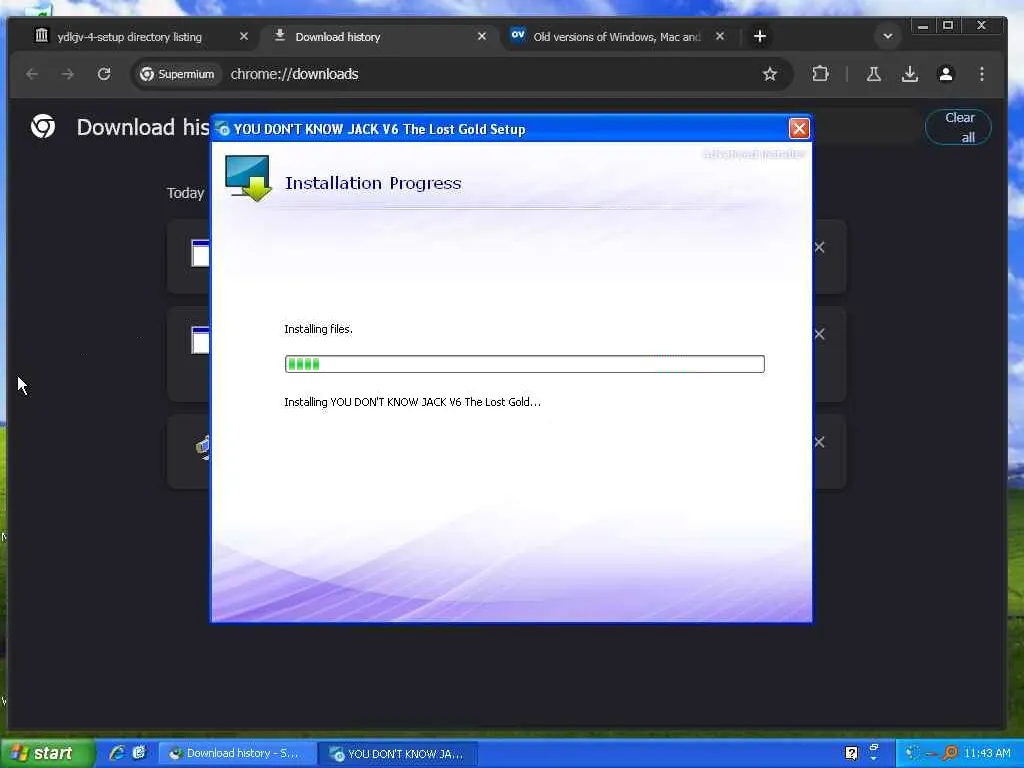Bookmark this page with star icon
The height and width of the screenshot is (768, 1024).
[770, 74]
